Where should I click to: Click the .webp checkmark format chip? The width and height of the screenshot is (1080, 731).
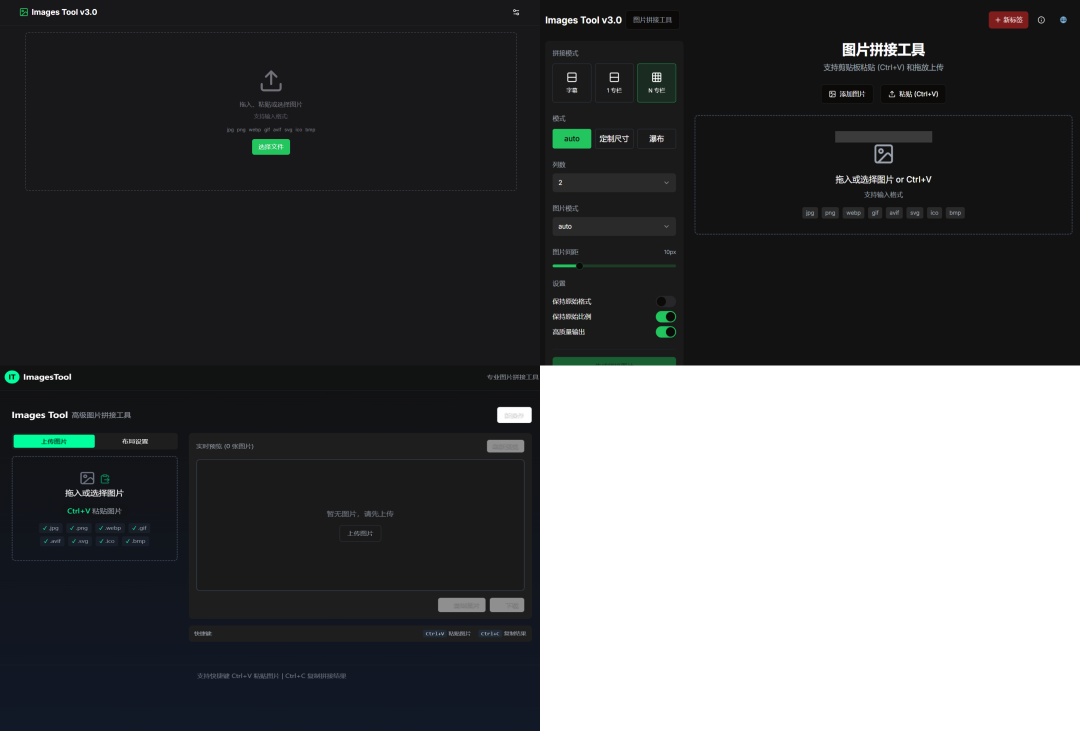[110, 528]
